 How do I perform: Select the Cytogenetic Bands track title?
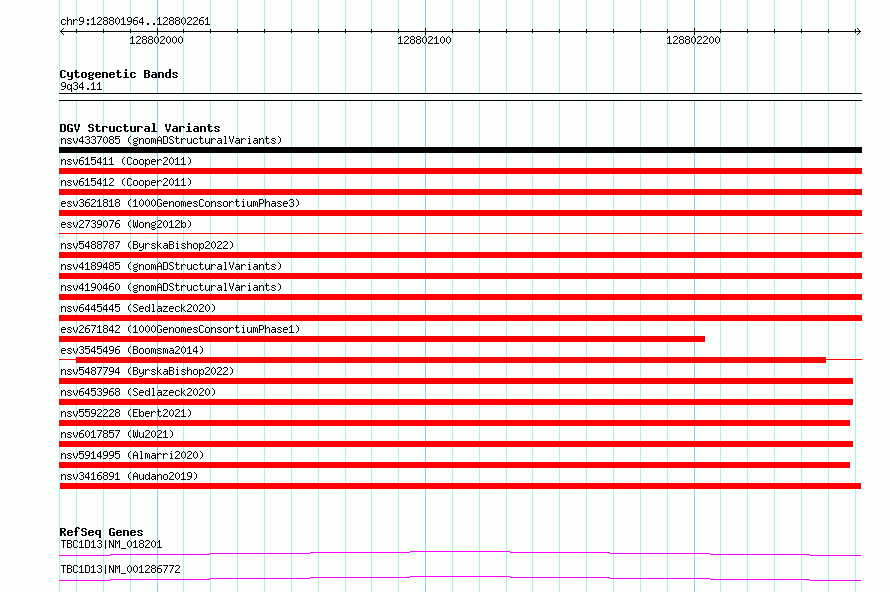tap(119, 74)
